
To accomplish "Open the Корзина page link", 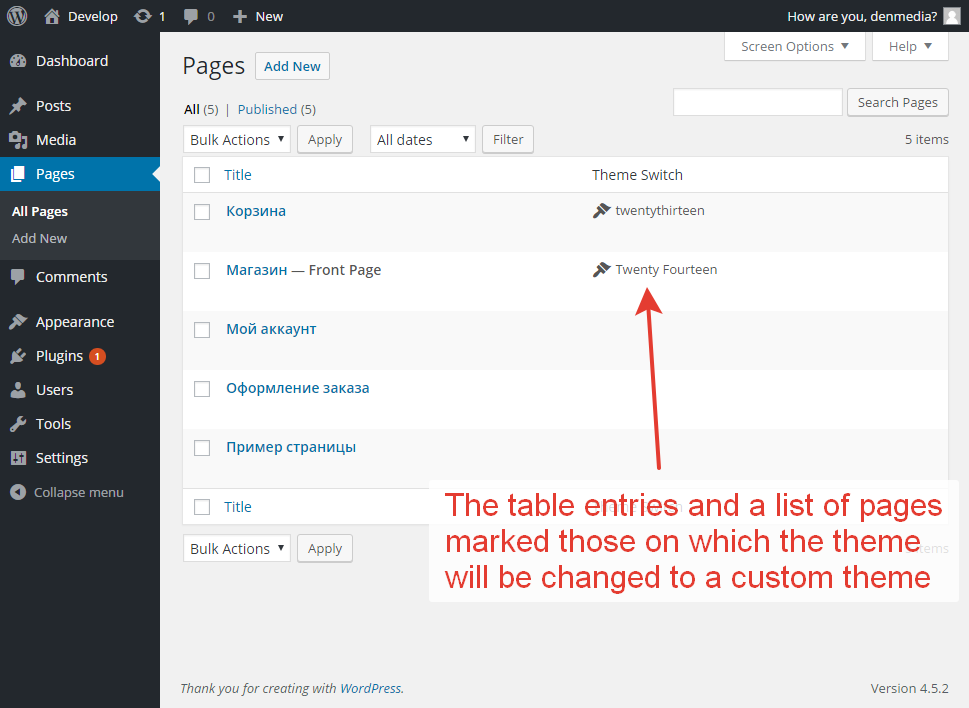I will coord(256,211).
